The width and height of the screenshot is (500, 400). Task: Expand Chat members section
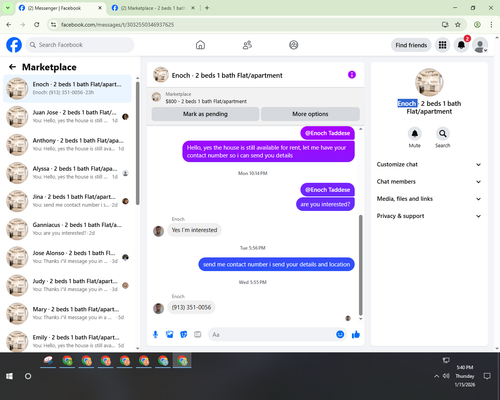point(429,182)
